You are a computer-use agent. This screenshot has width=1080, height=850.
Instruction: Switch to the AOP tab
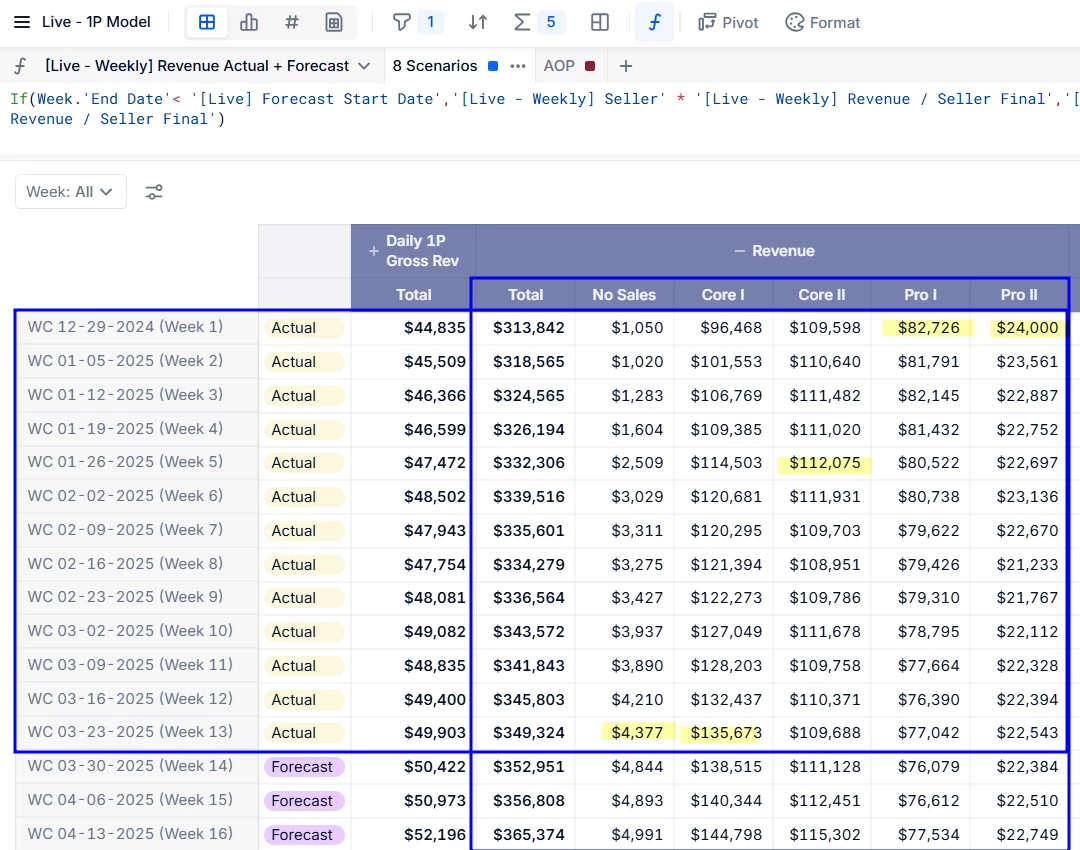560,66
